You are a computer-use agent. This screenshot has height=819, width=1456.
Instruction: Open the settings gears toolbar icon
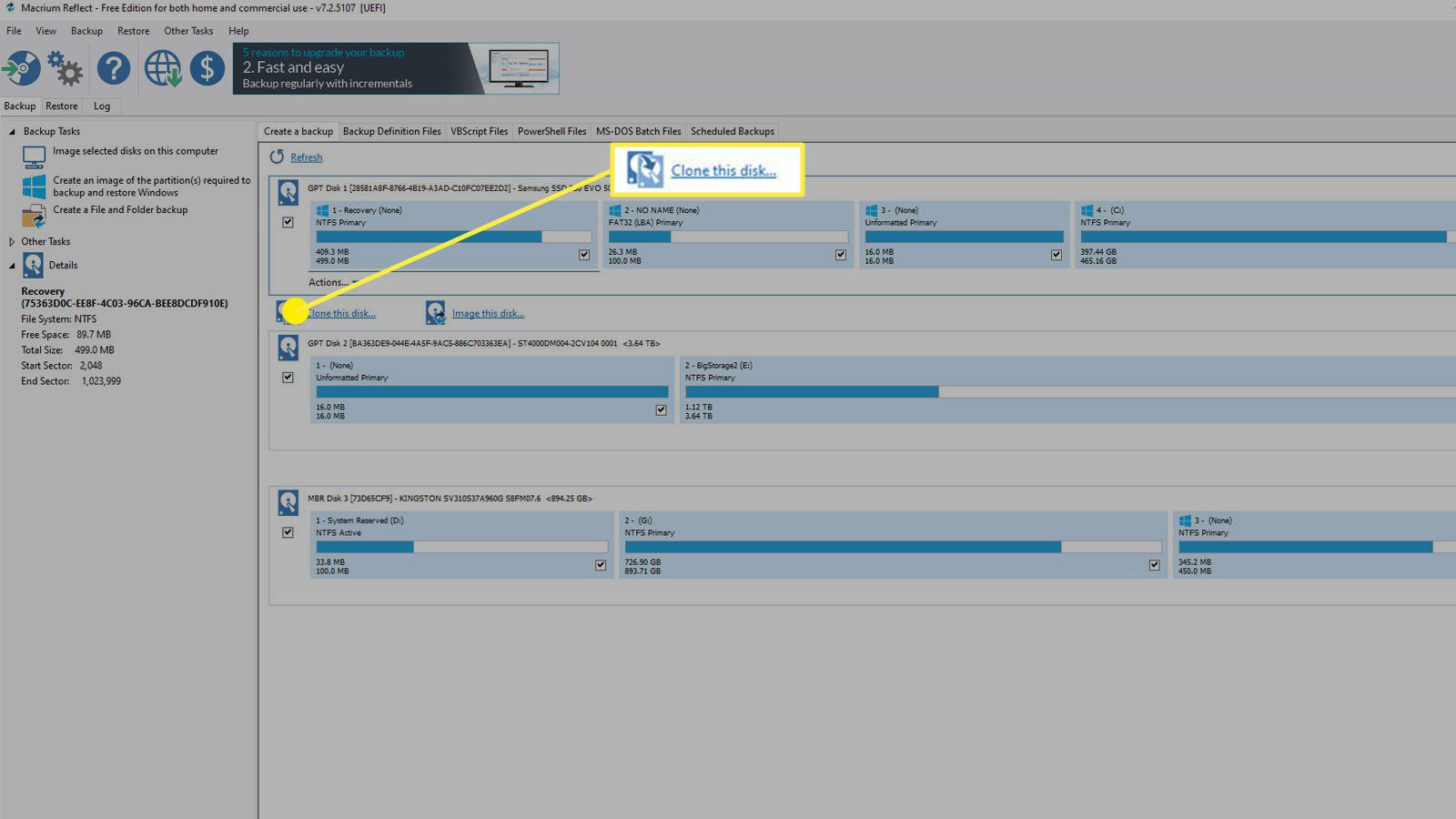66,68
